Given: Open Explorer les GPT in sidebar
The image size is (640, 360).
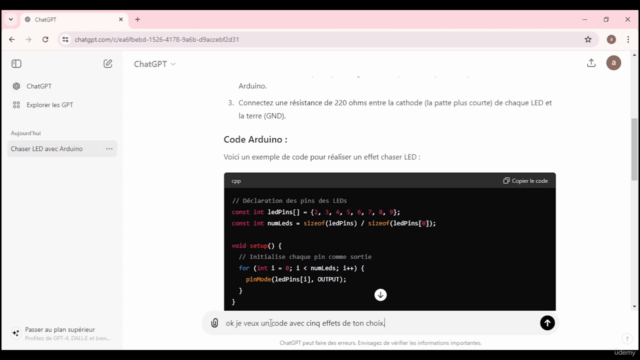Looking at the screenshot, I should (43, 105).
